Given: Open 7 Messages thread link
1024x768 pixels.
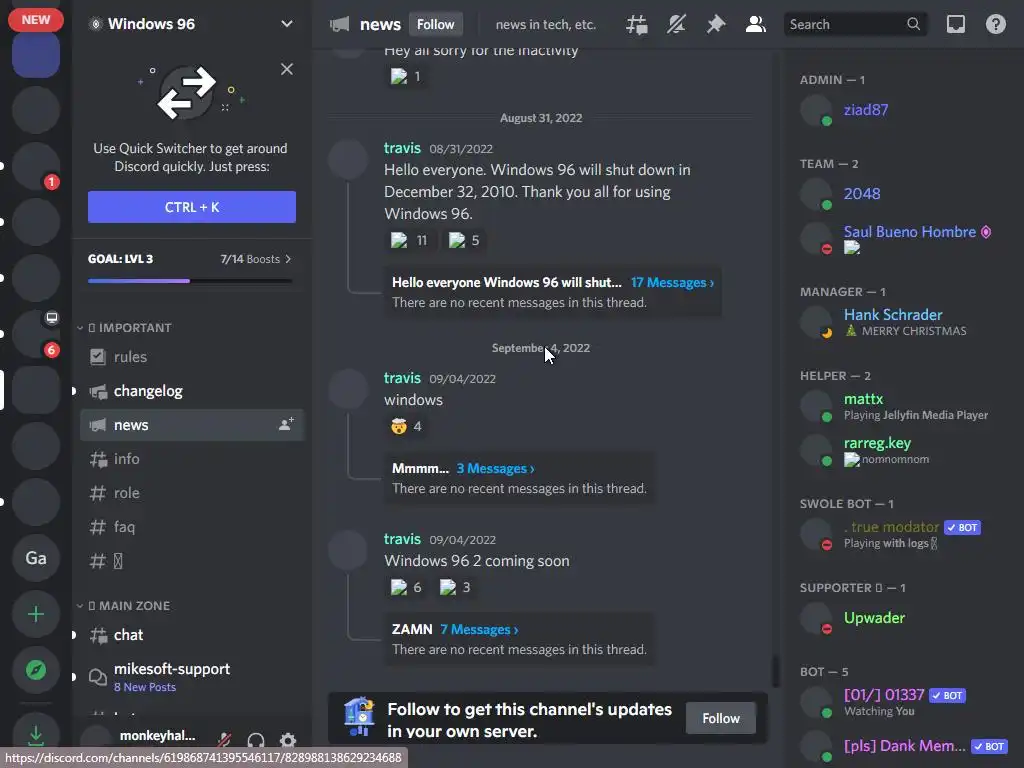Looking at the screenshot, I should (x=479, y=630).
